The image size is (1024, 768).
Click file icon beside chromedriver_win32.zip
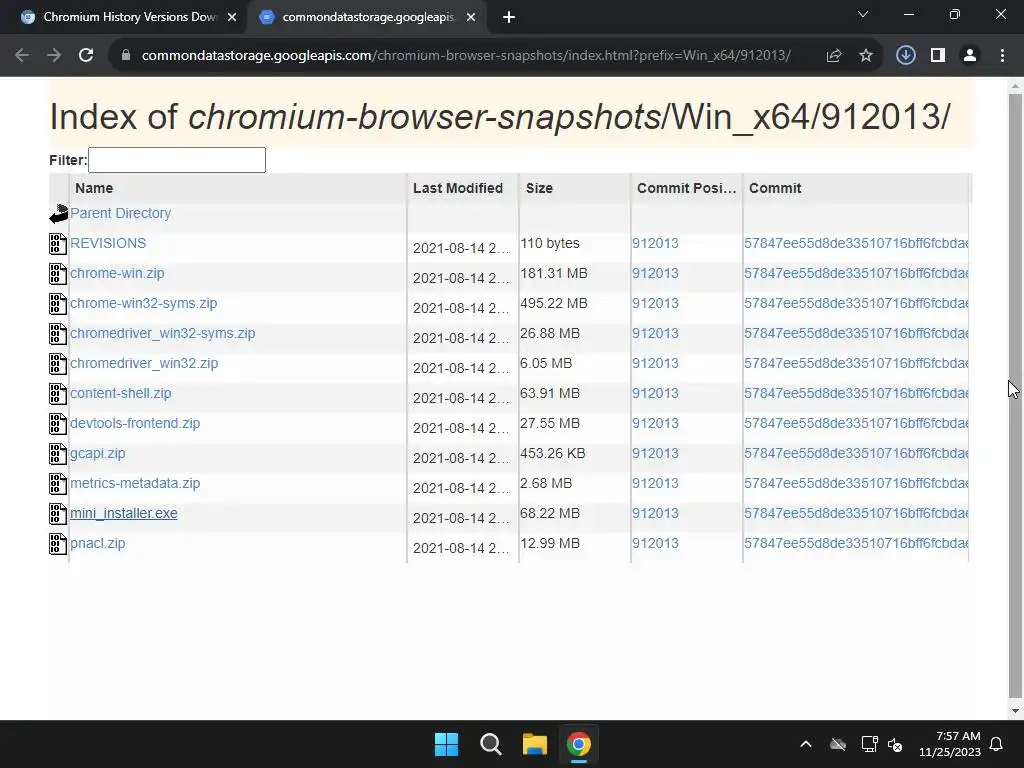pos(58,364)
